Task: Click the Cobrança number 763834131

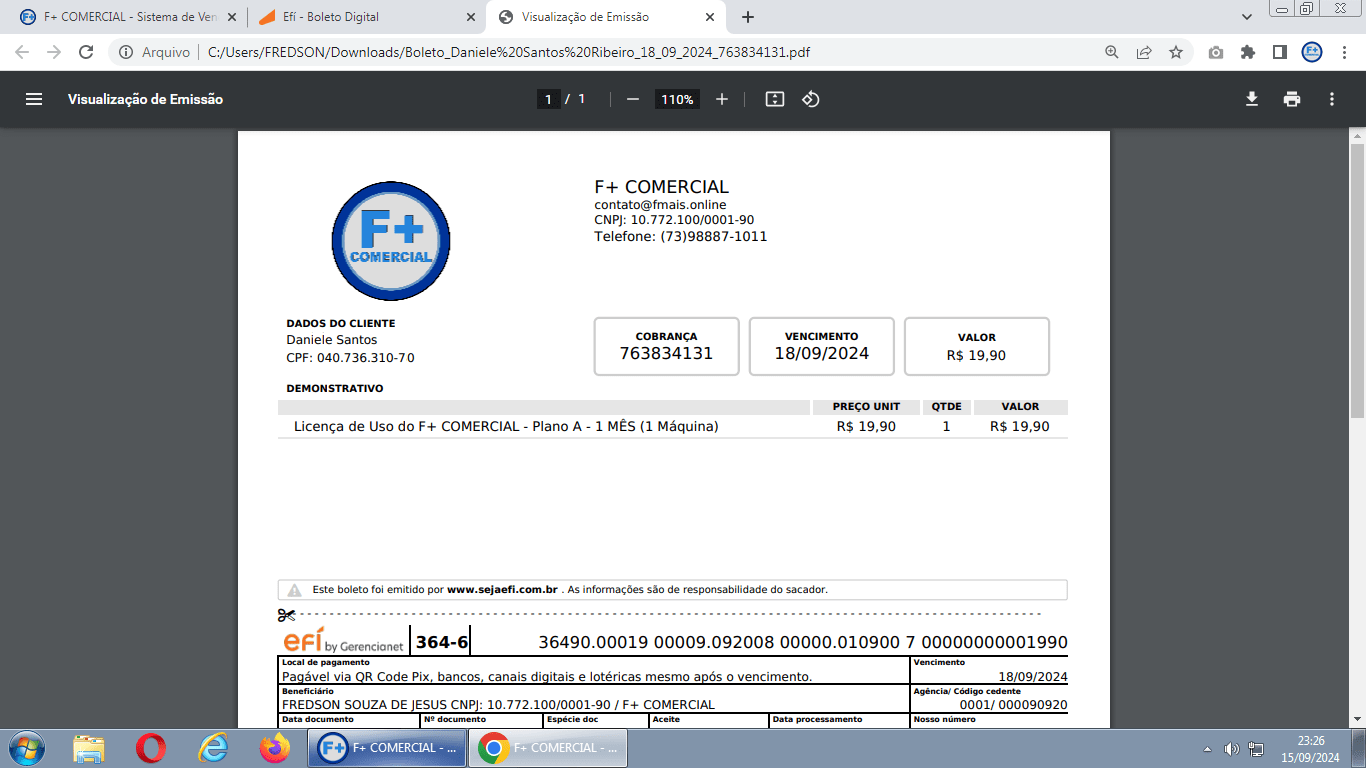Action: pos(666,353)
